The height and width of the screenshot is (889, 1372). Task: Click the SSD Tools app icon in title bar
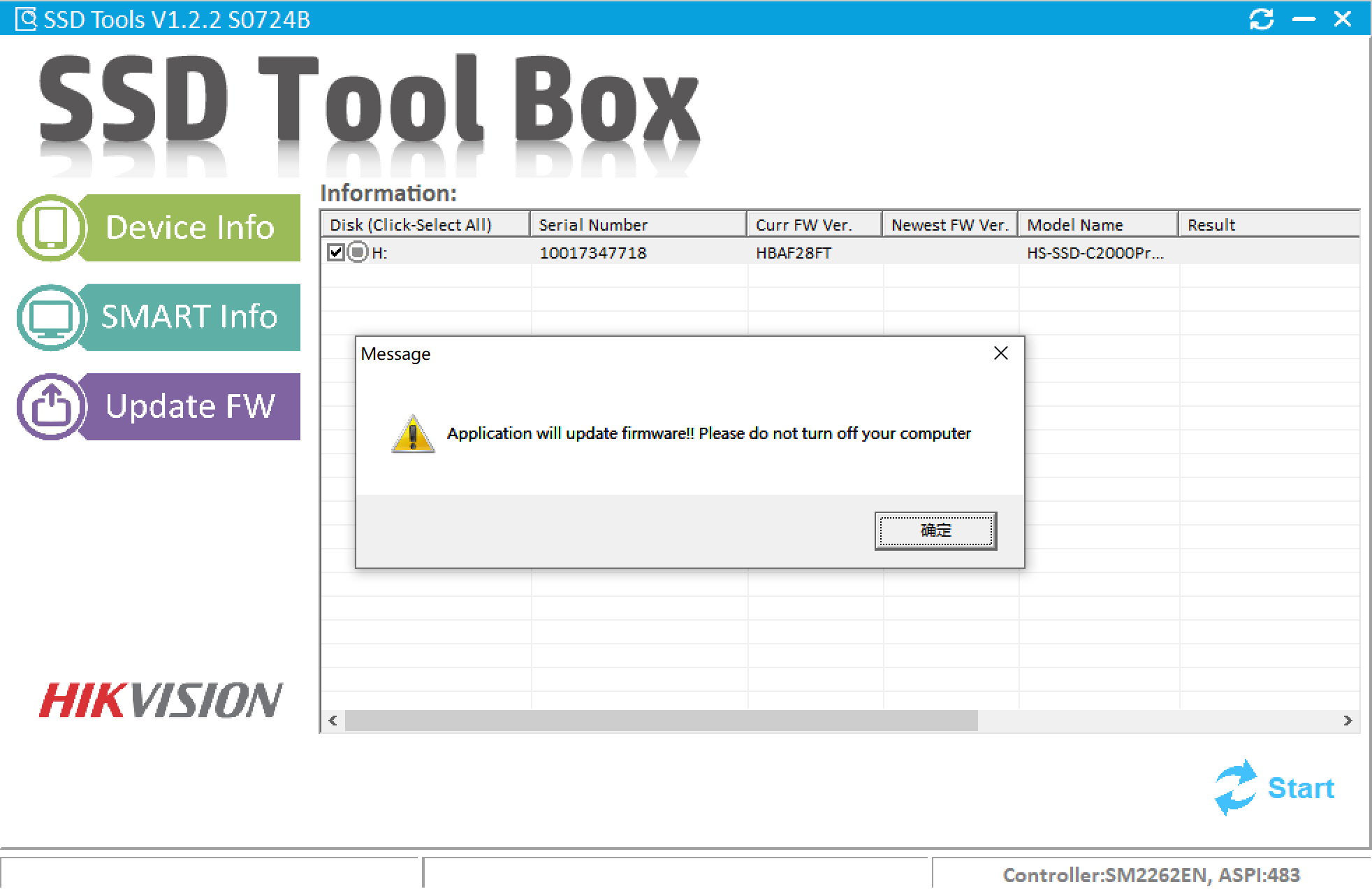pos(25,19)
